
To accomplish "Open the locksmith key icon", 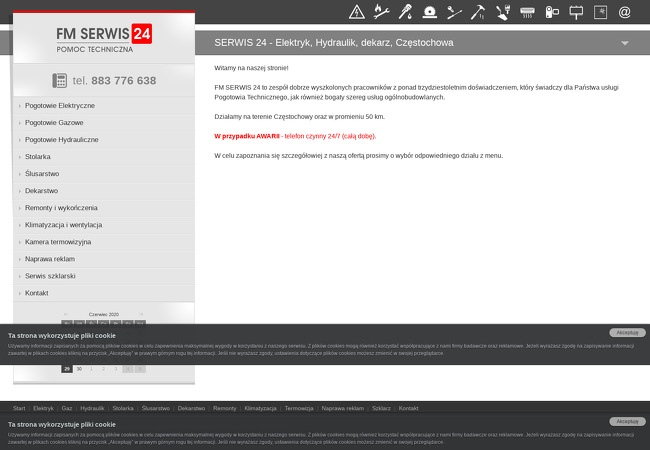I will (x=454, y=12).
